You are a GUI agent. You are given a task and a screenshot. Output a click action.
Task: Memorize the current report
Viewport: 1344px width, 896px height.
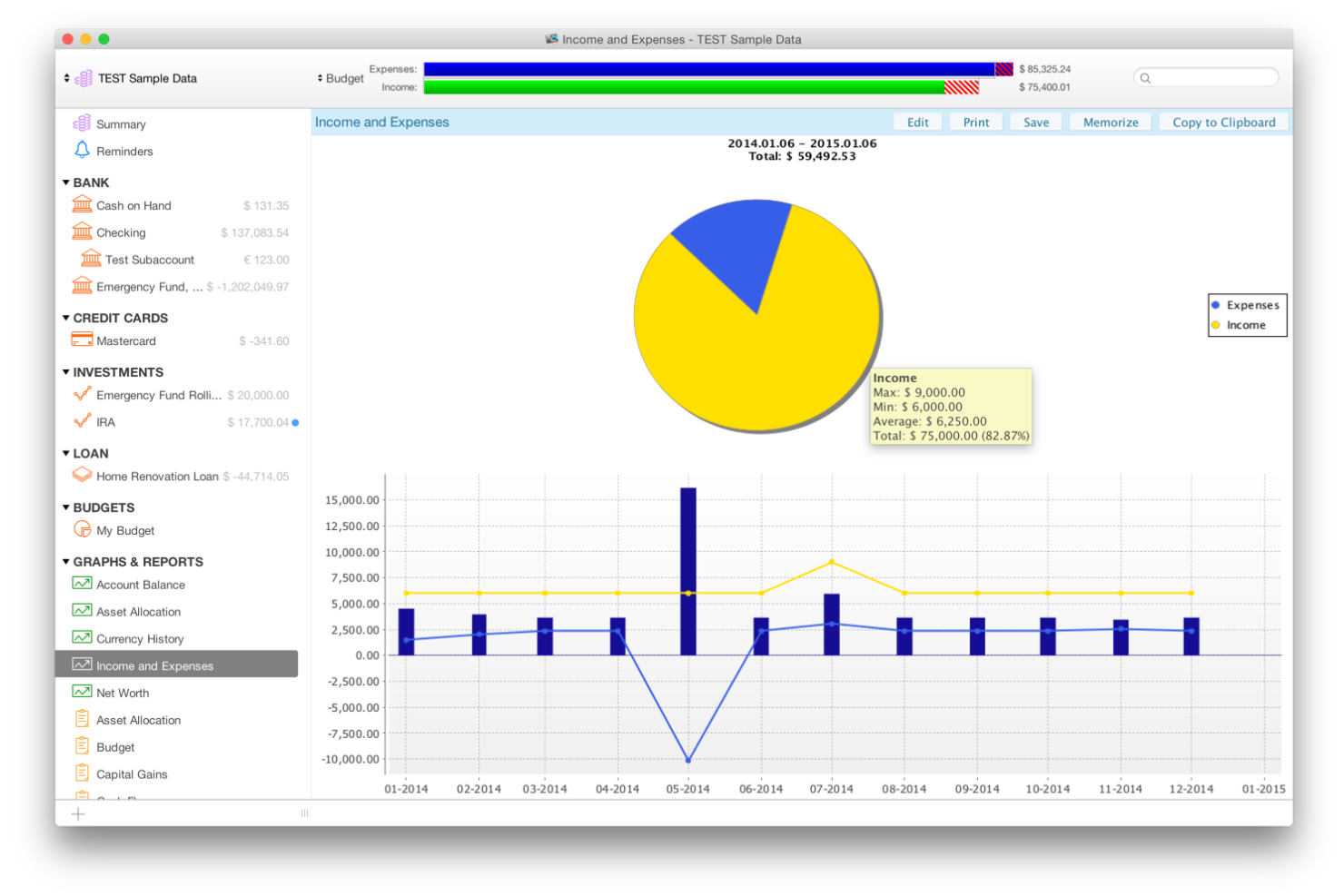(1110, 122)
